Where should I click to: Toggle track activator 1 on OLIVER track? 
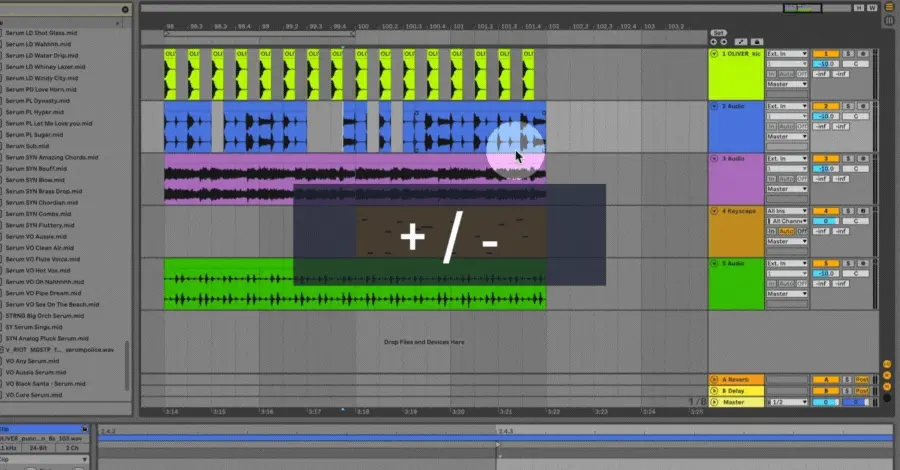(x=826, y=54)
